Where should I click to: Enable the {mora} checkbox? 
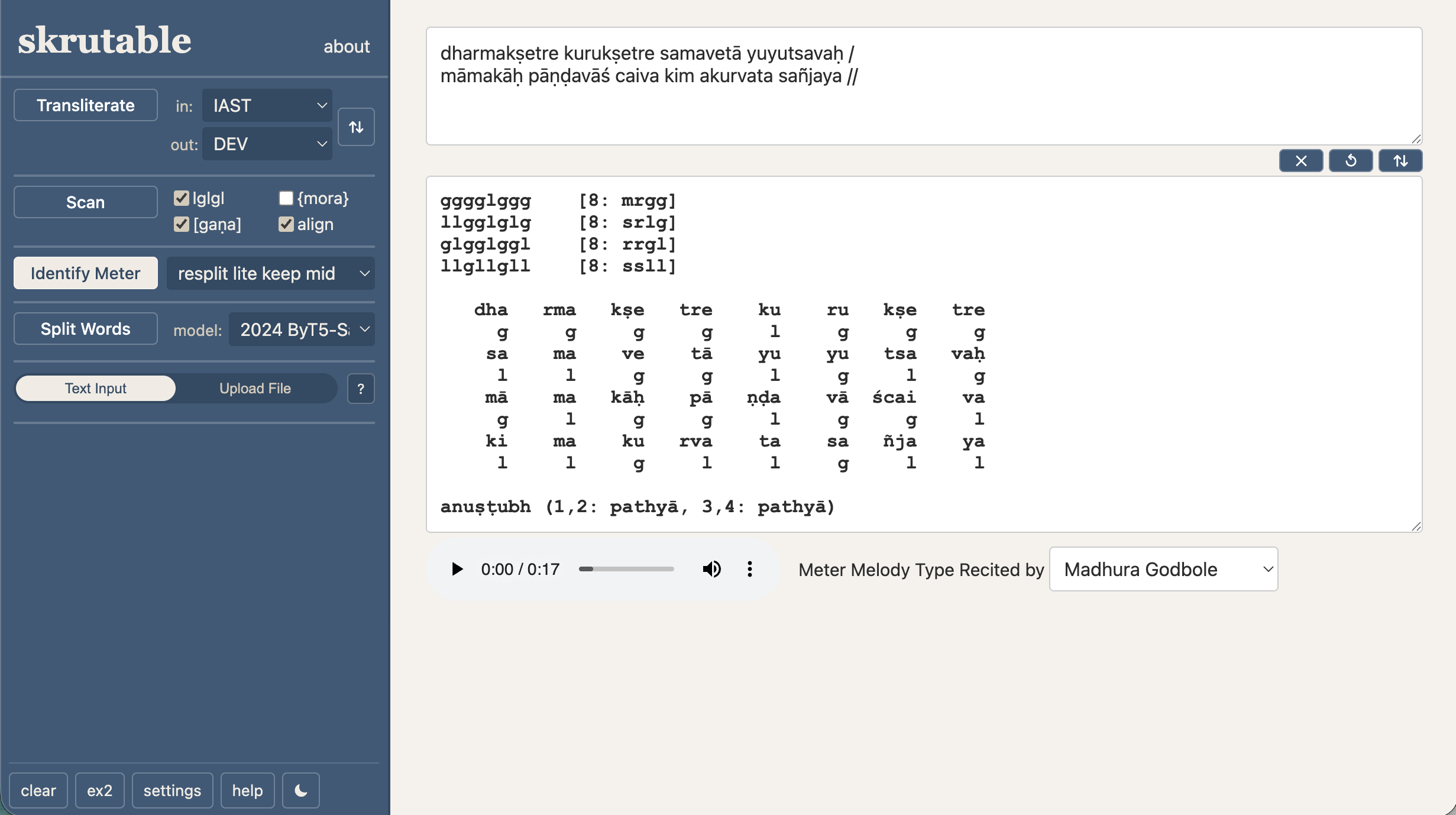click(x=286, y=198)
